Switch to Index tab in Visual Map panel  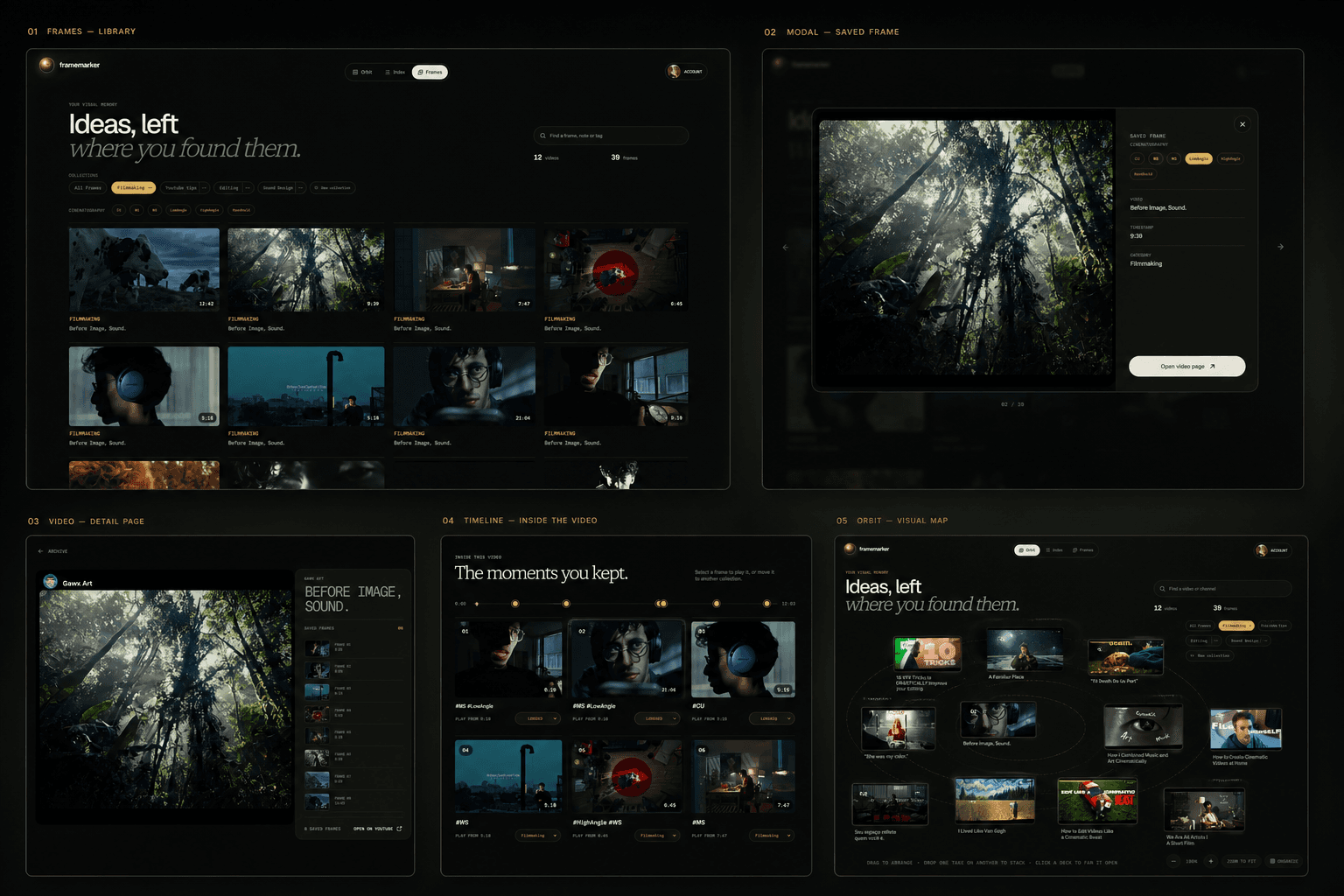click(x=1054, y=550)
